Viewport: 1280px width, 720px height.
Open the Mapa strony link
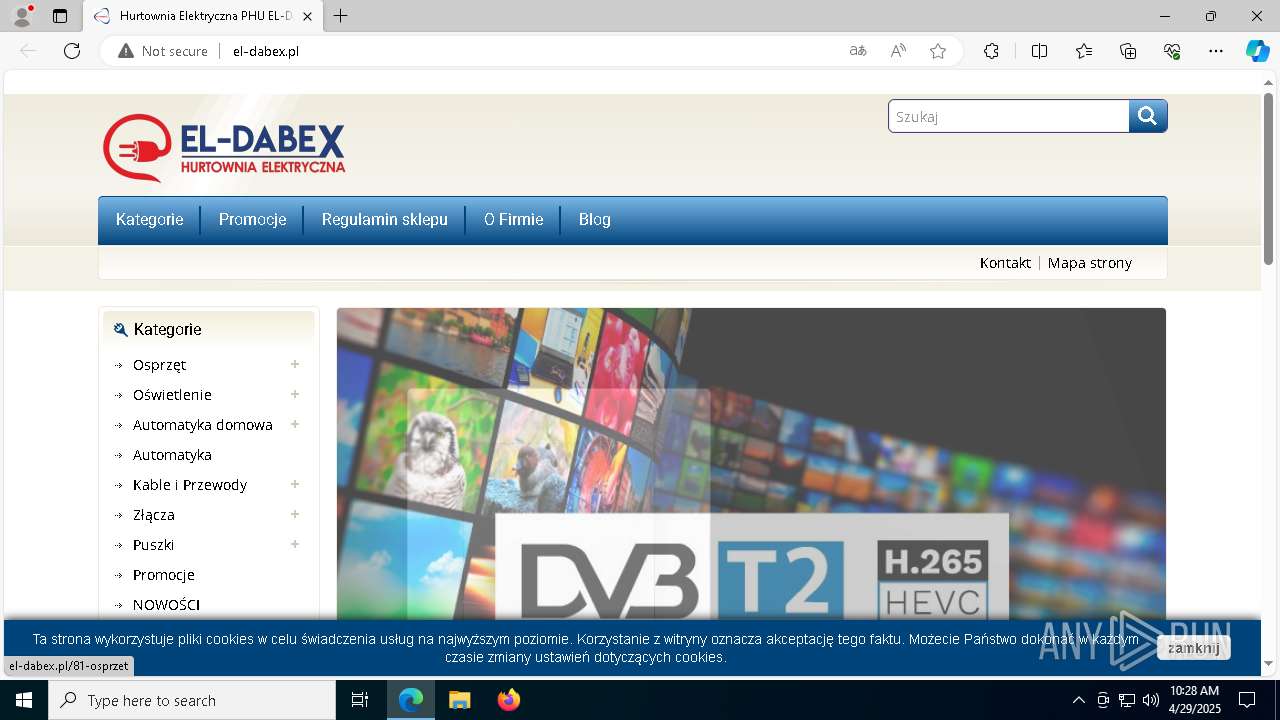tap(1090, 263)
